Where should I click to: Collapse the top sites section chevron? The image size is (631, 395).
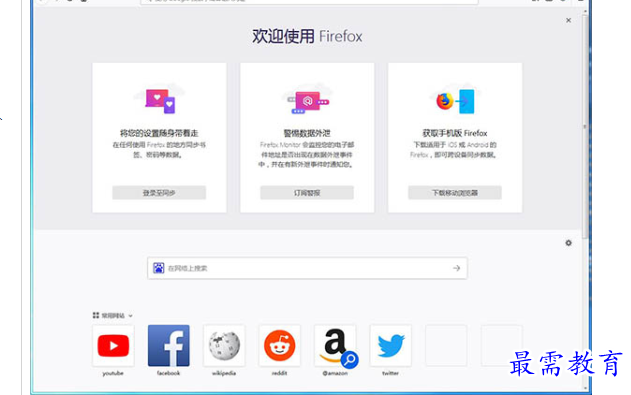130,316
